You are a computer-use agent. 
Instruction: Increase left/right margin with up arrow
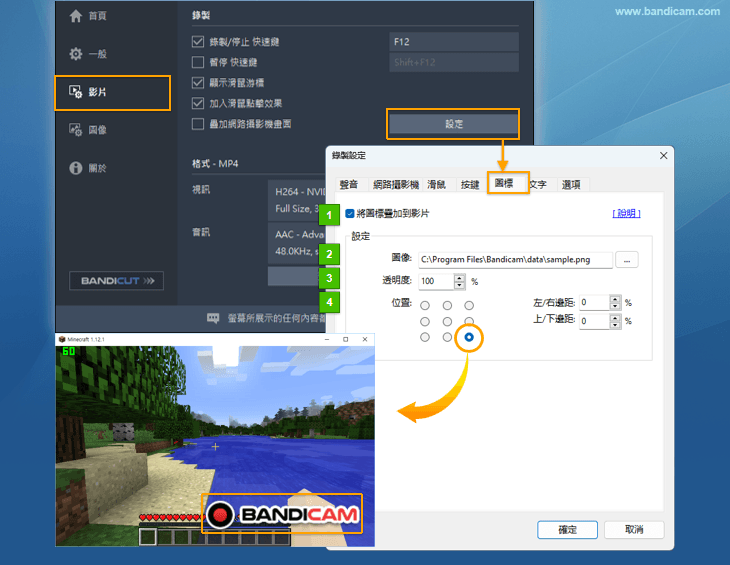(615, 299)
